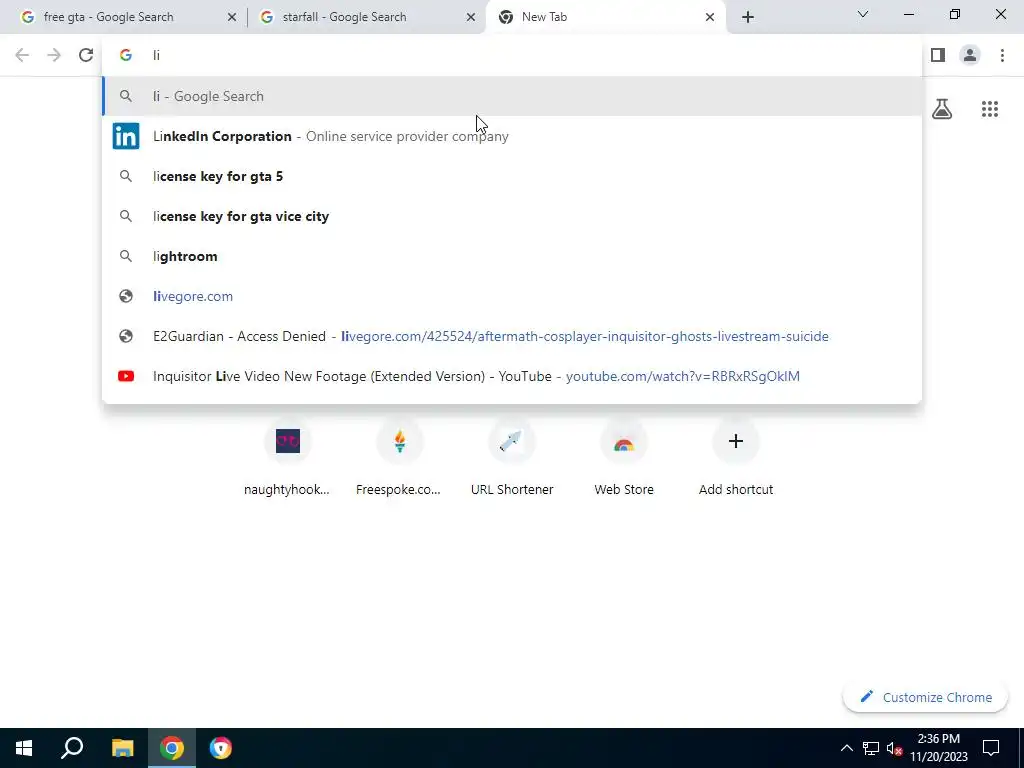Viewport: 1024px width, 768px height.
Task: Click the Google G icon in address bar
Action: point(125,55)
